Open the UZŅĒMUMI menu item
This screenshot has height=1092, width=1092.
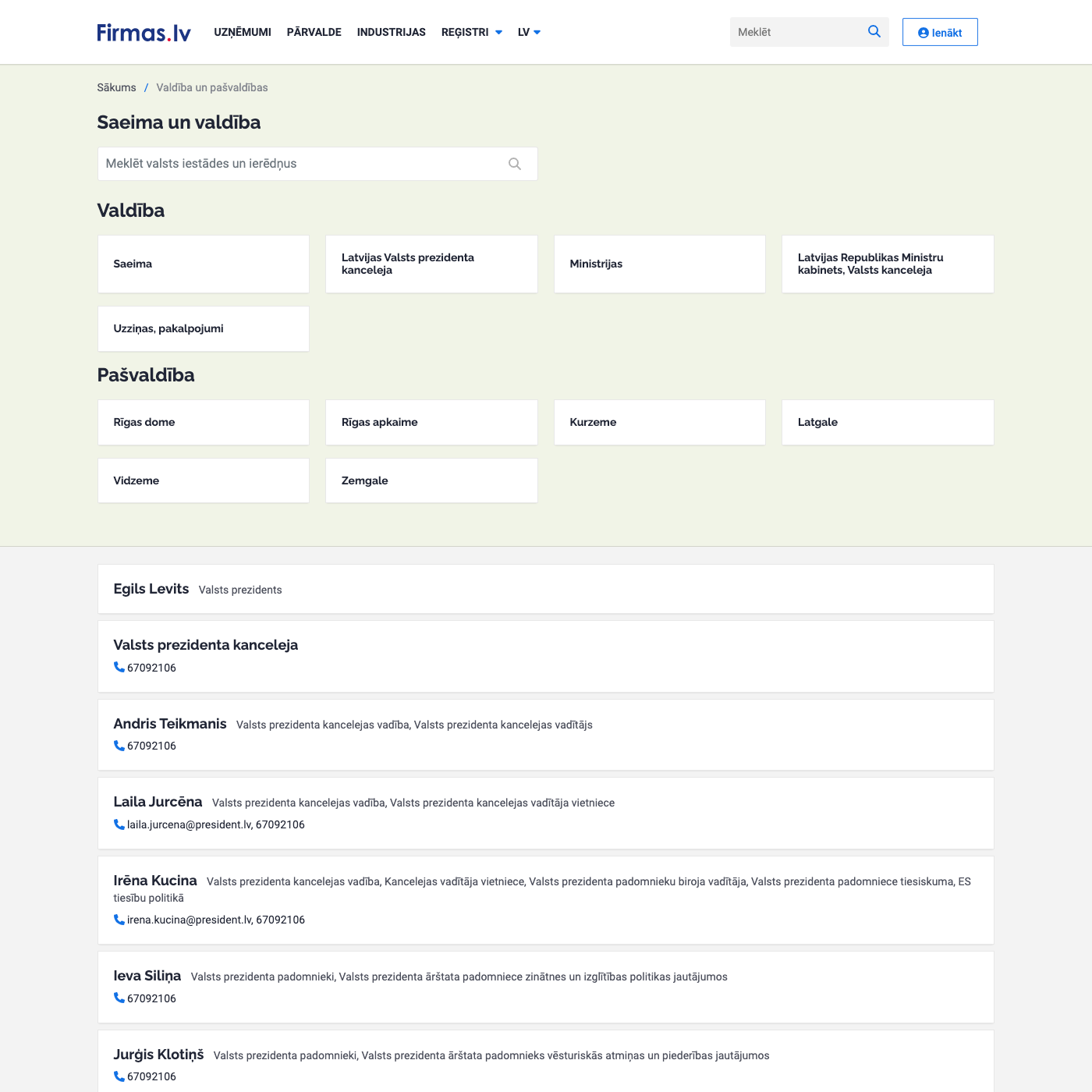[243, 33]
